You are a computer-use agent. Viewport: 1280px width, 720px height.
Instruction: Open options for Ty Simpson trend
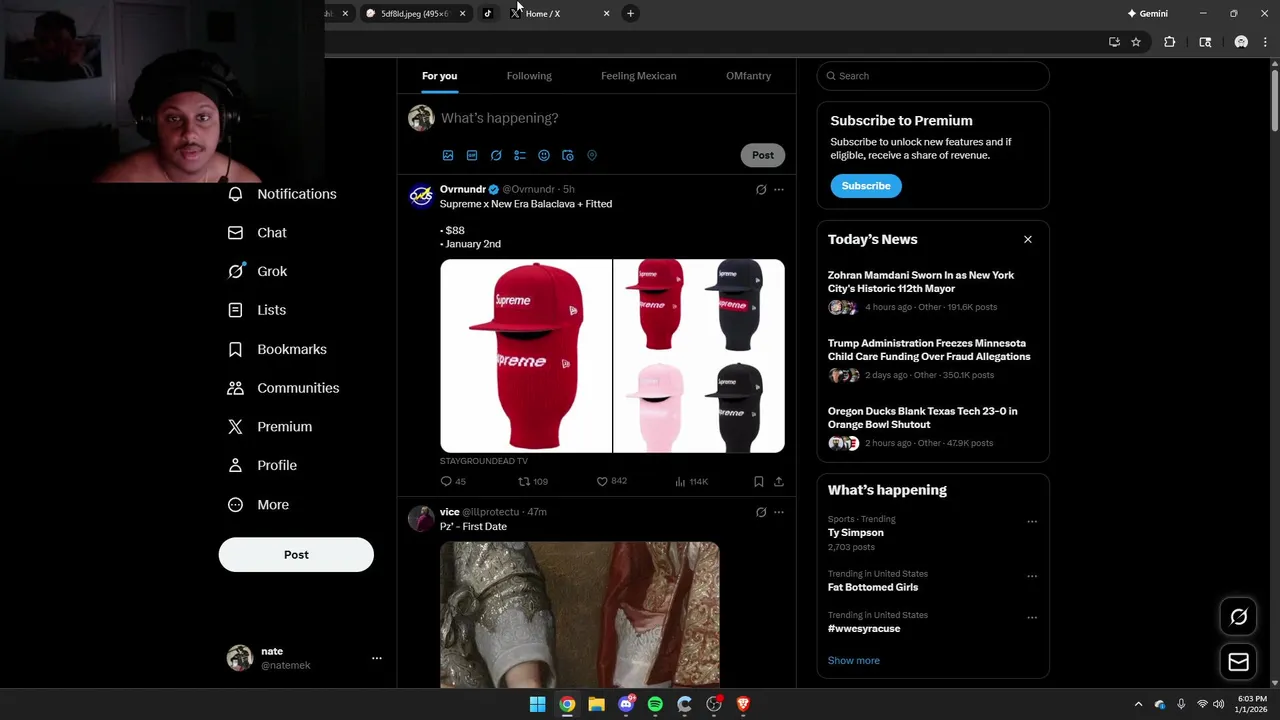pyautogui.click(x=1032, y=521)
